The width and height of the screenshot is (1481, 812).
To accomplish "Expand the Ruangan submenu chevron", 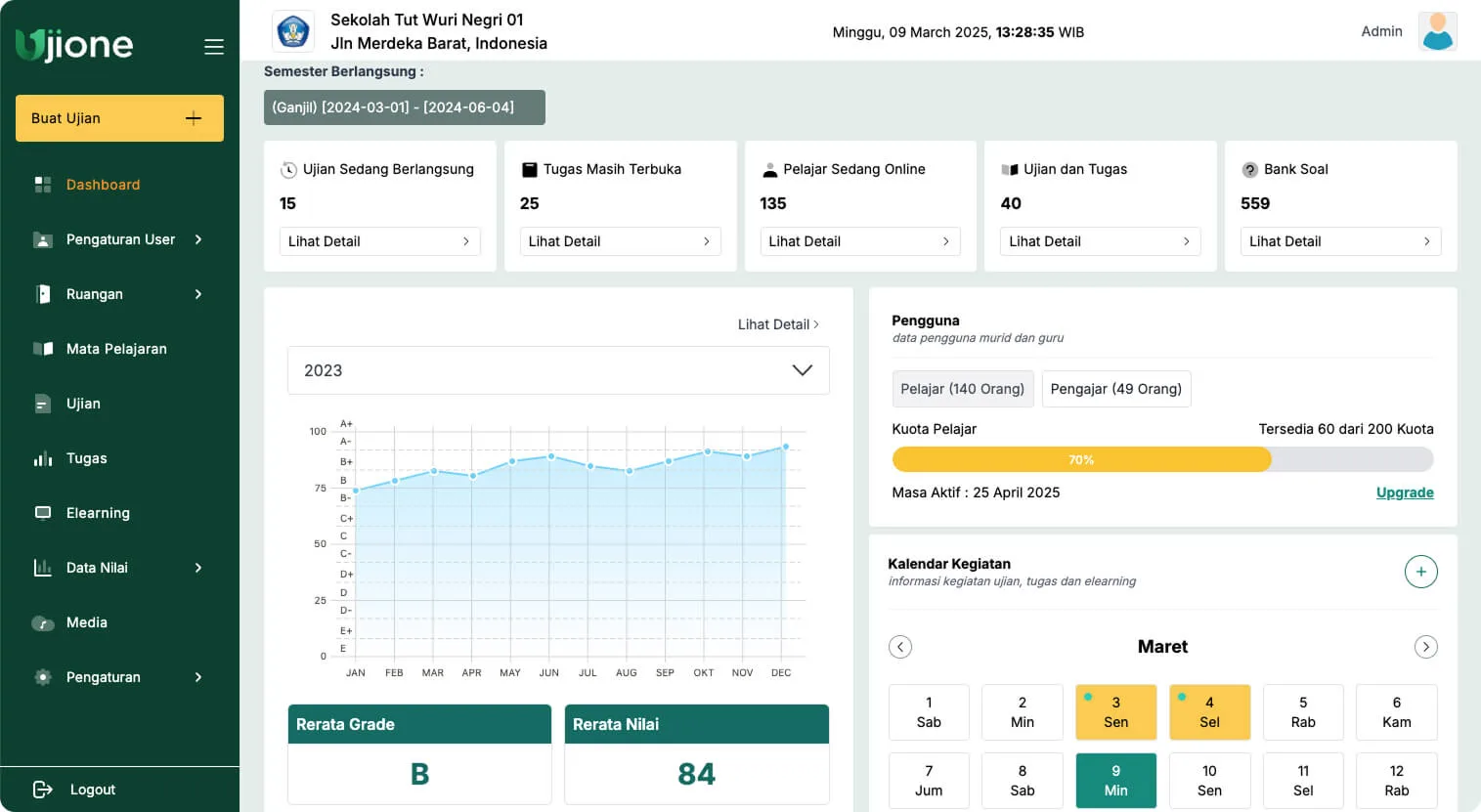I will tap(198, 294).
